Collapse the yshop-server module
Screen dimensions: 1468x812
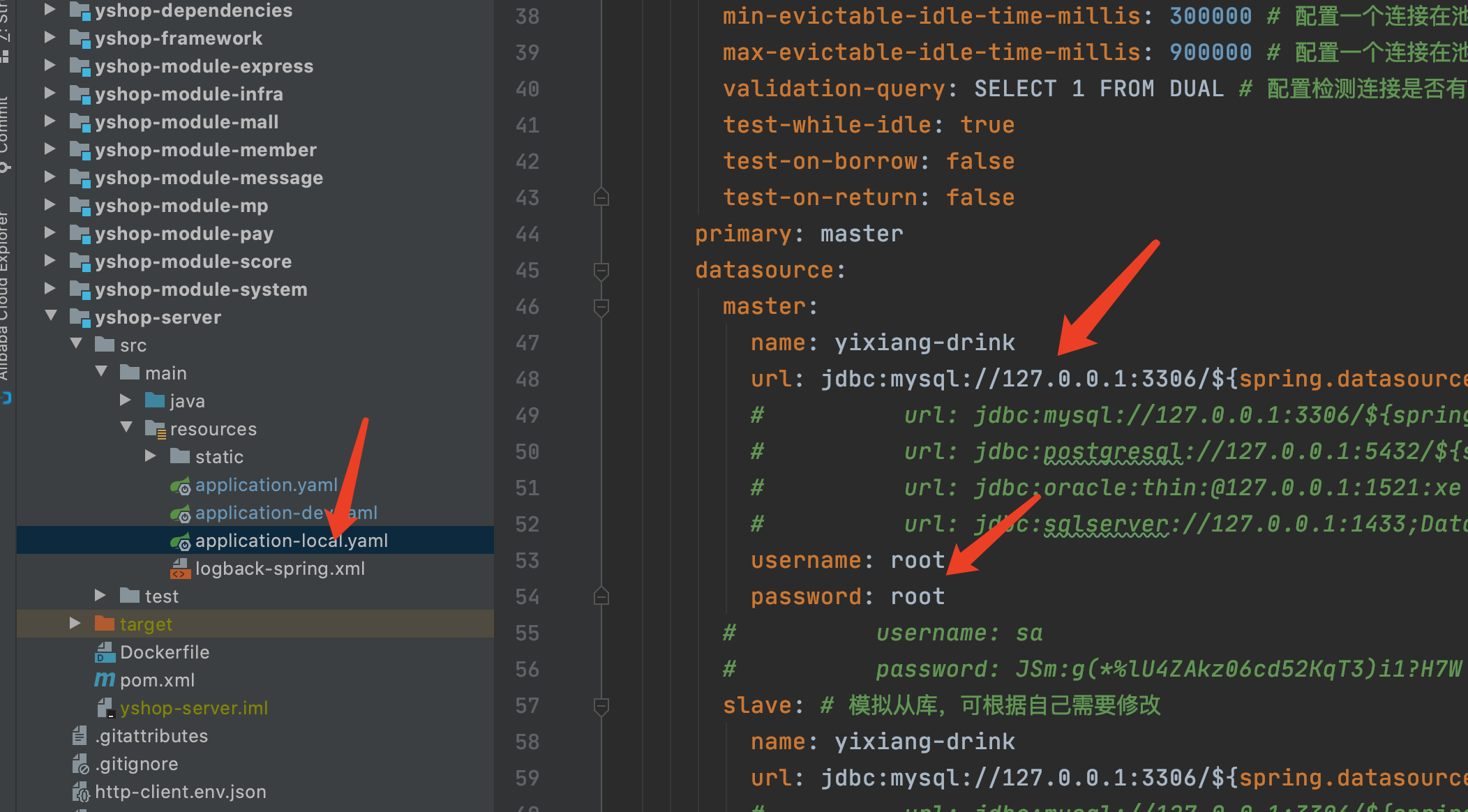[x=50, y=316]
